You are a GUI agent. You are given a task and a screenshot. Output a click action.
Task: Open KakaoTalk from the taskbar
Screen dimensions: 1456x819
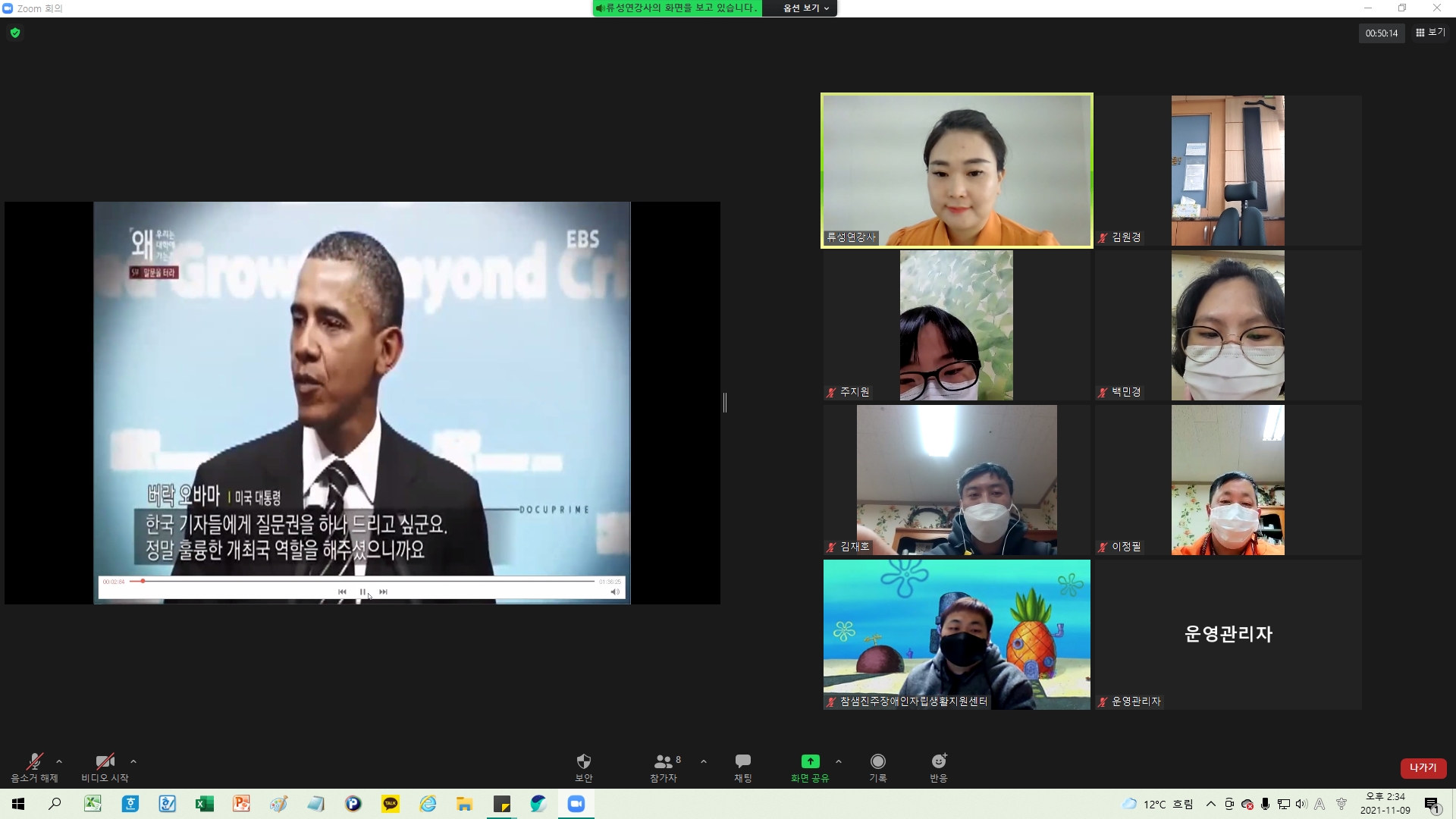pyautogui.click(x=391, y=804)
